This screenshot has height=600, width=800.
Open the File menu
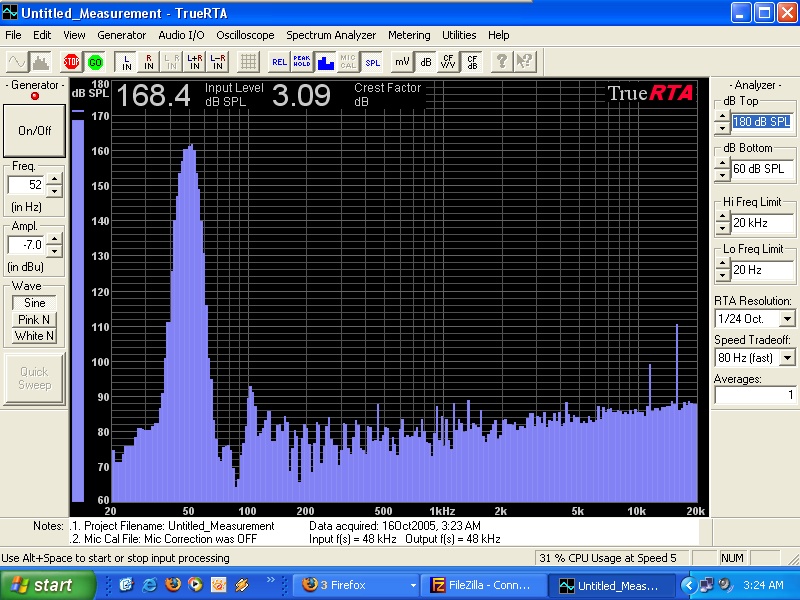(13, 35)
